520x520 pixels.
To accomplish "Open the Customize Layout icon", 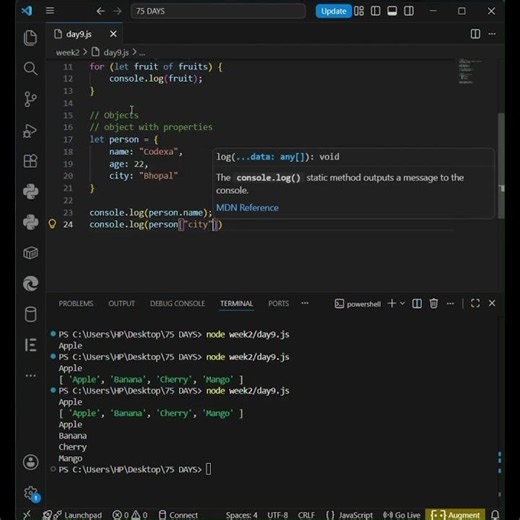I will pyautogui.click(x=359, y=11).
